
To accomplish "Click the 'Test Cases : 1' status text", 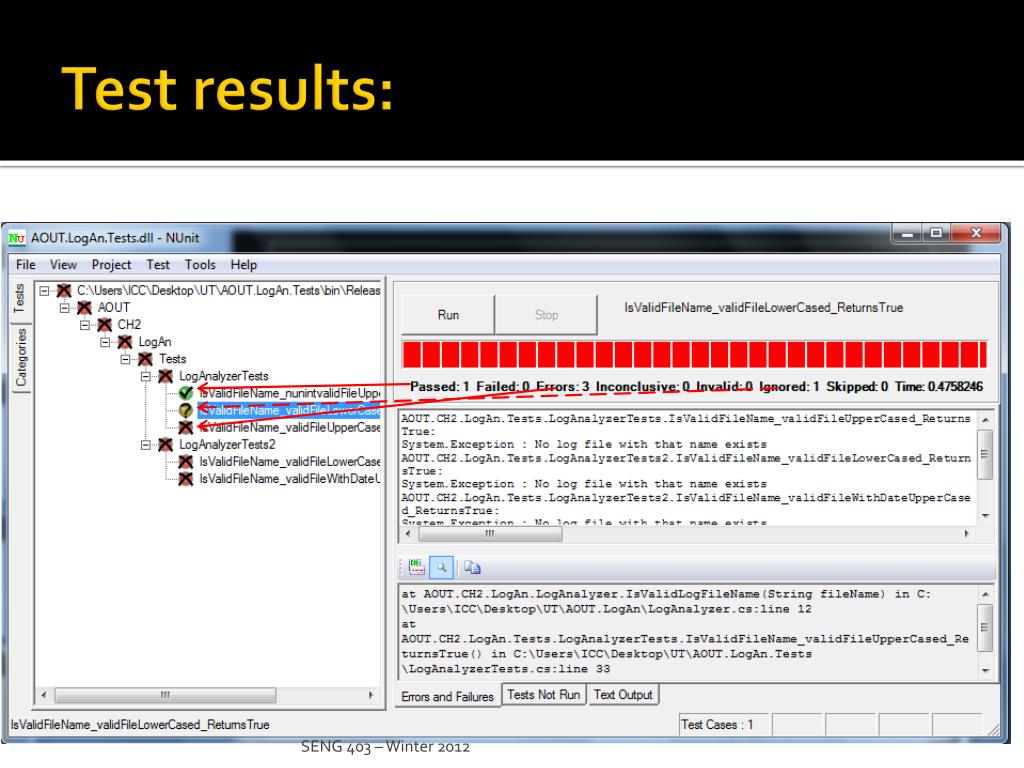I will (x=716, y=725).
